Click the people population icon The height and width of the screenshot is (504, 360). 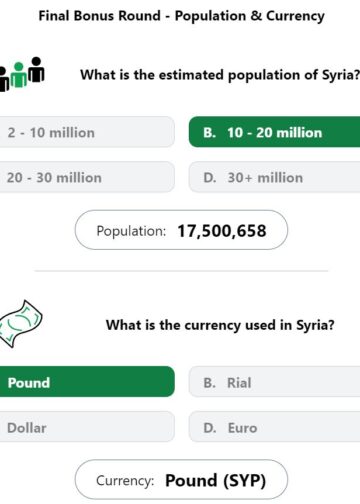(22, 74)
